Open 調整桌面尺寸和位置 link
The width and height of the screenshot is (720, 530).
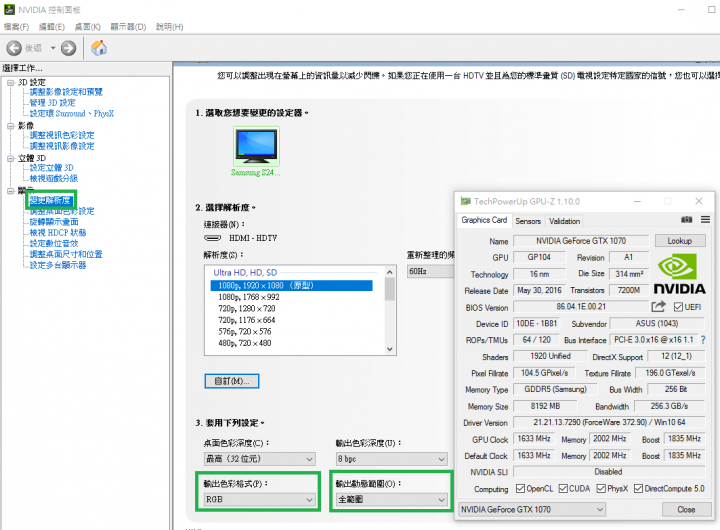tap(66, 254)
